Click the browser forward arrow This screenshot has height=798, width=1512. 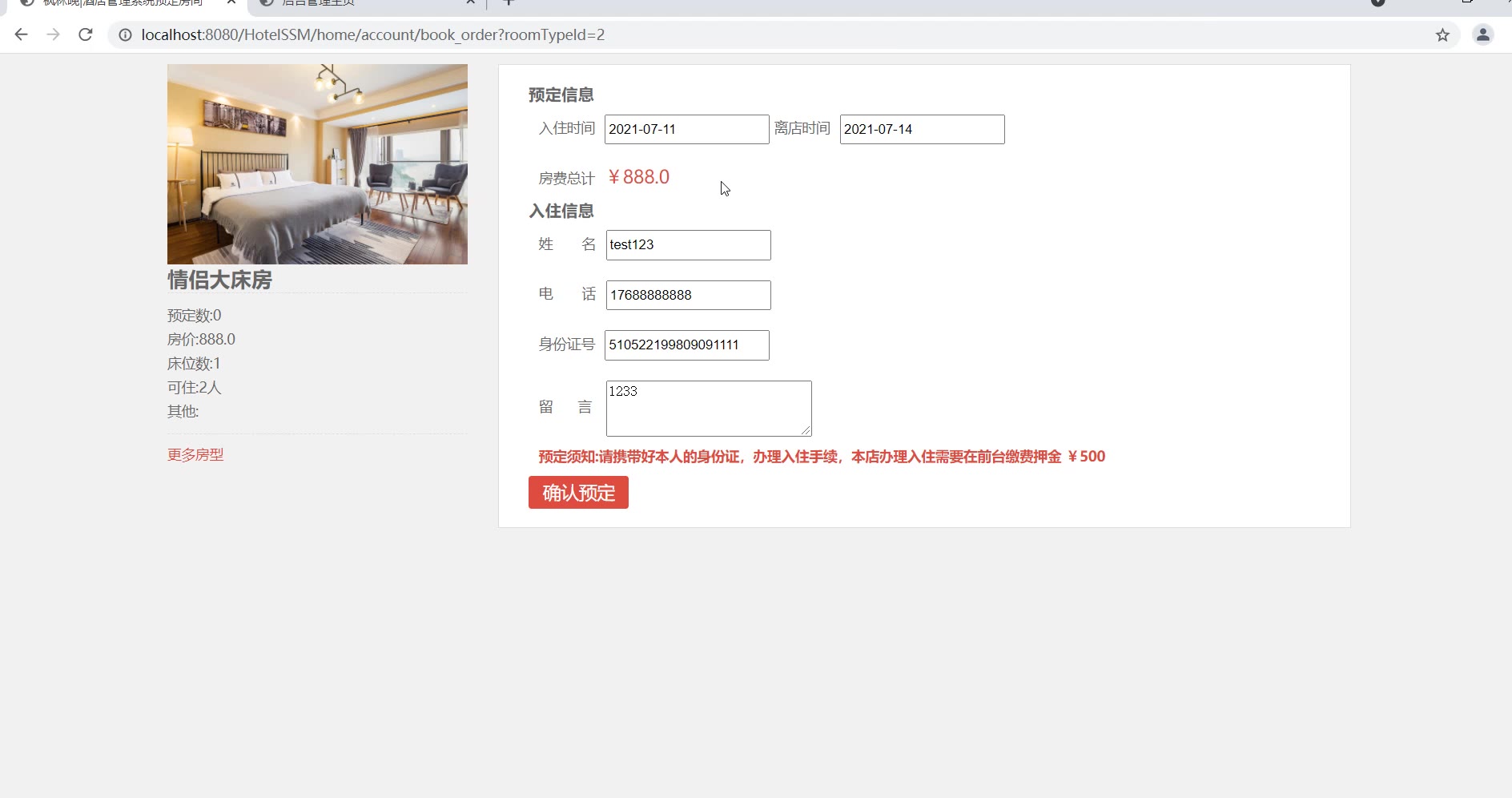pos(53,34)
